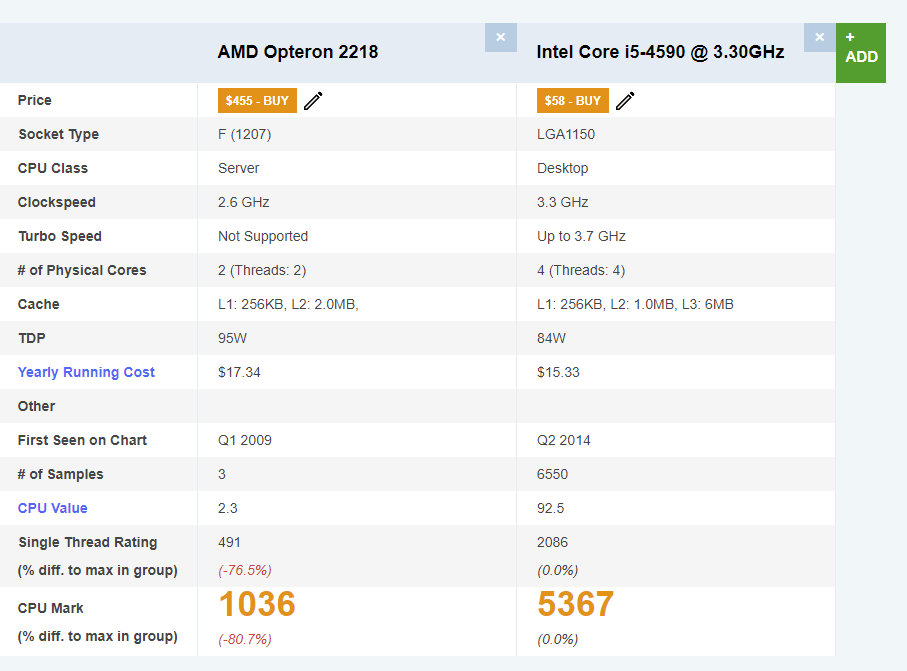The width and height of the screenshot is (907, 671).
Task: Click the Intel single thread value 2086
Action: point(552,542)
